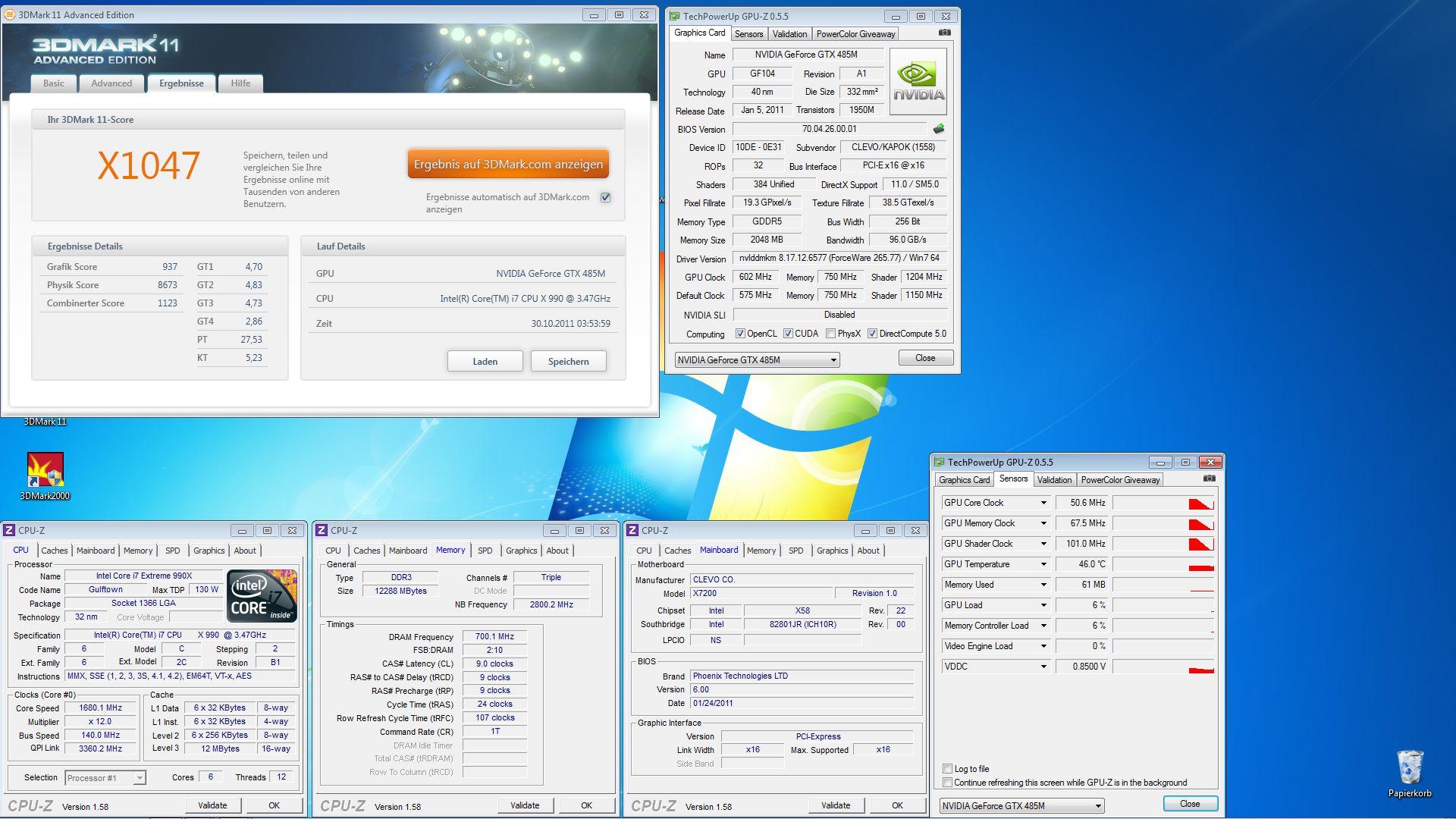Click the Intel Core i7 logo in CPU-Z
Image resolution: width=1456 pixels, height=819 pixels.
tap(262, 596)
